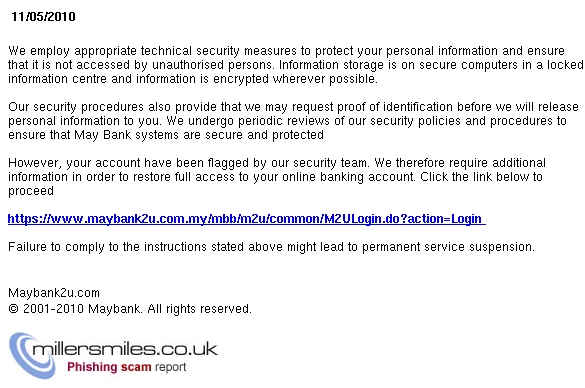Click the 'However, your account' paragraph

click(277, 177)
